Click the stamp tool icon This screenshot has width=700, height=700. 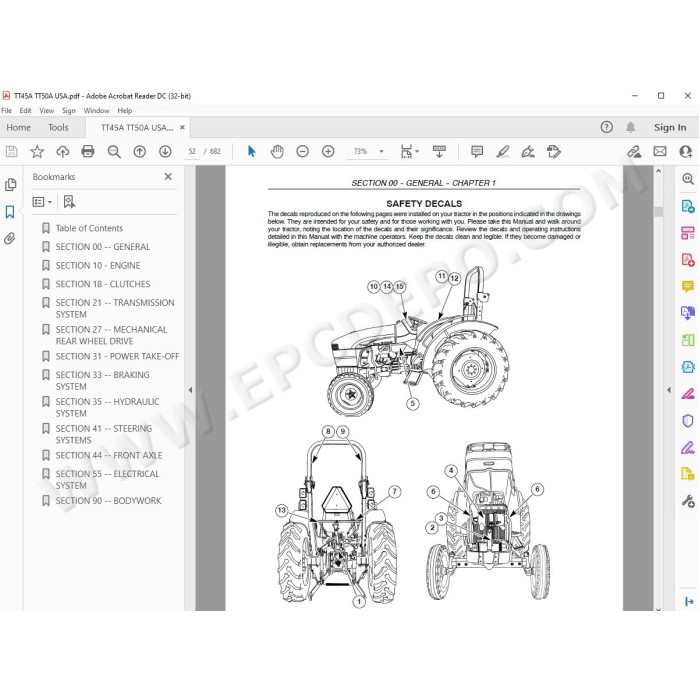click(x=554, y=152)
